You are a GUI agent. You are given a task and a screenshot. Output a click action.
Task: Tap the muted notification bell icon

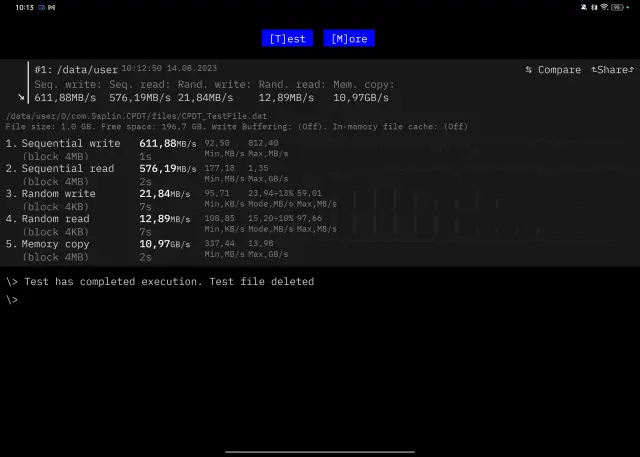[x=583, y=7]
